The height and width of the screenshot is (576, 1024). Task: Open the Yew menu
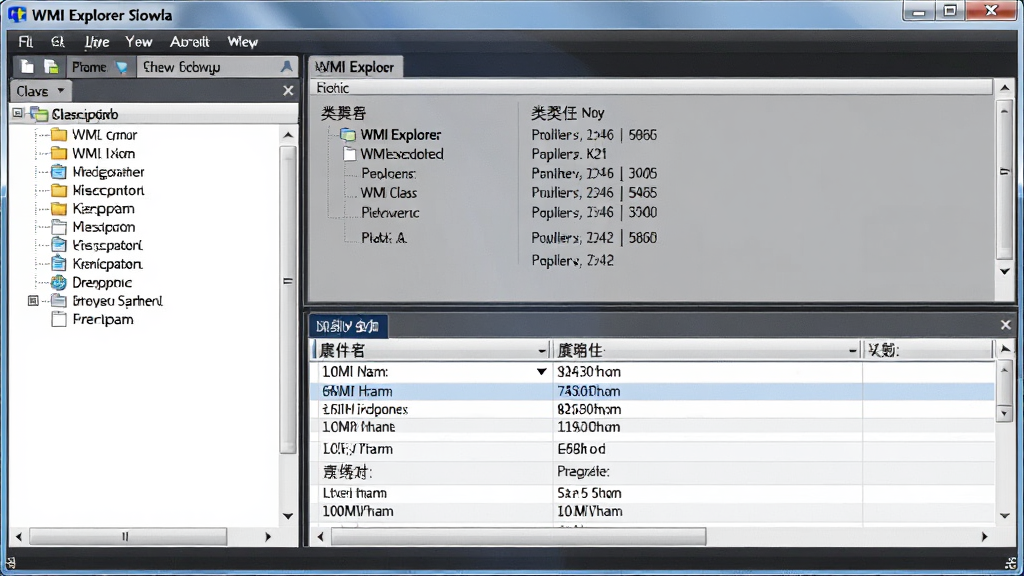[x=138, y=42]
